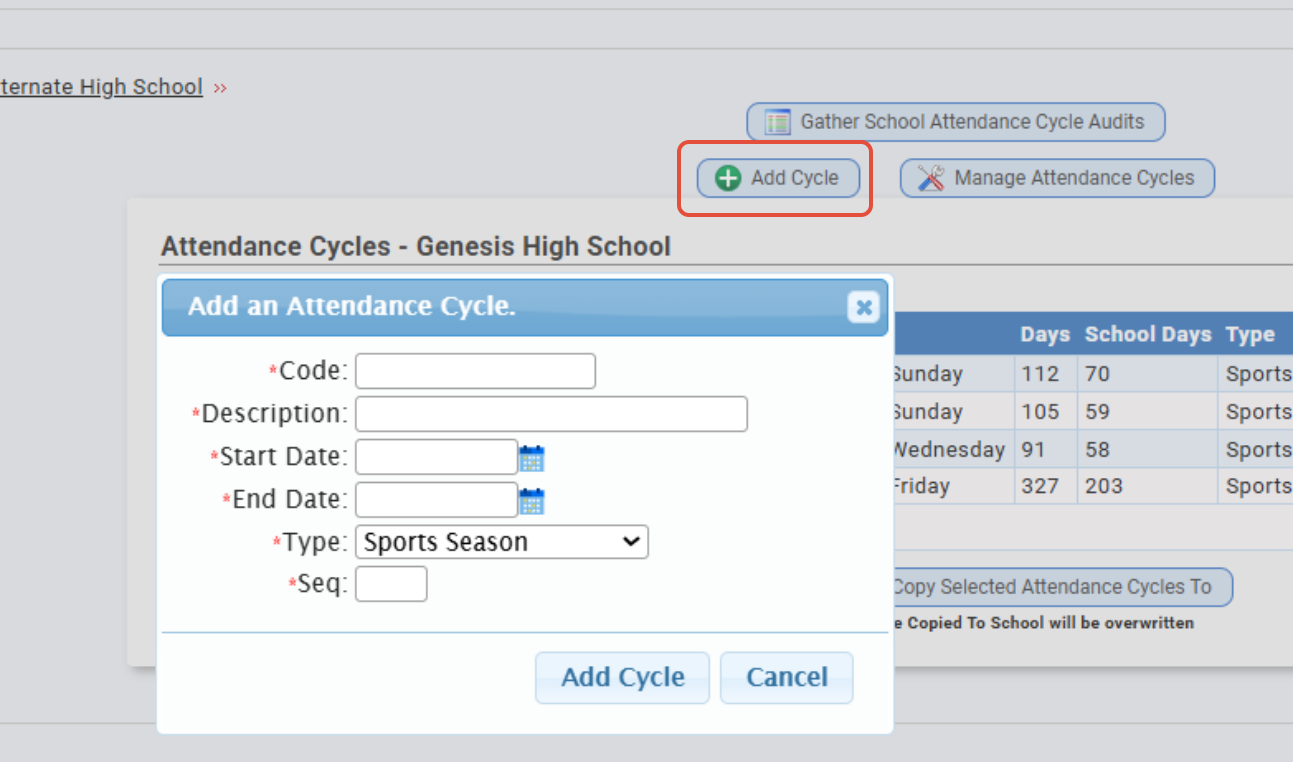Click Gather School Attendance Cycle Audits

[x=955, y=122]
